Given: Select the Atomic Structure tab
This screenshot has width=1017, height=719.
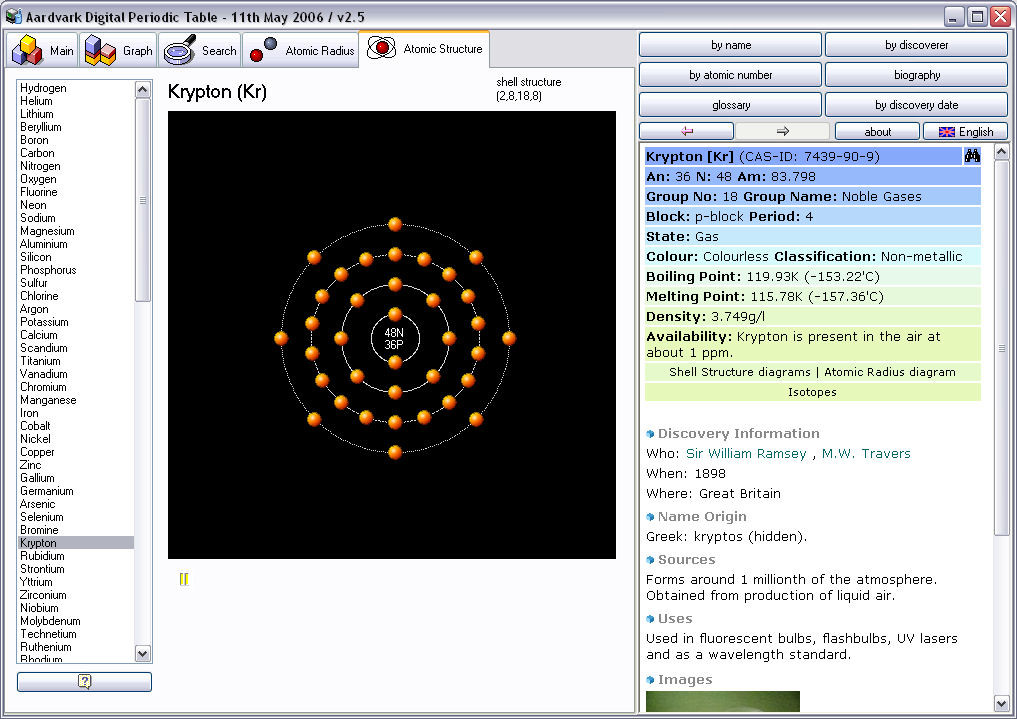Looking at the screenshot, I should 424,49.
